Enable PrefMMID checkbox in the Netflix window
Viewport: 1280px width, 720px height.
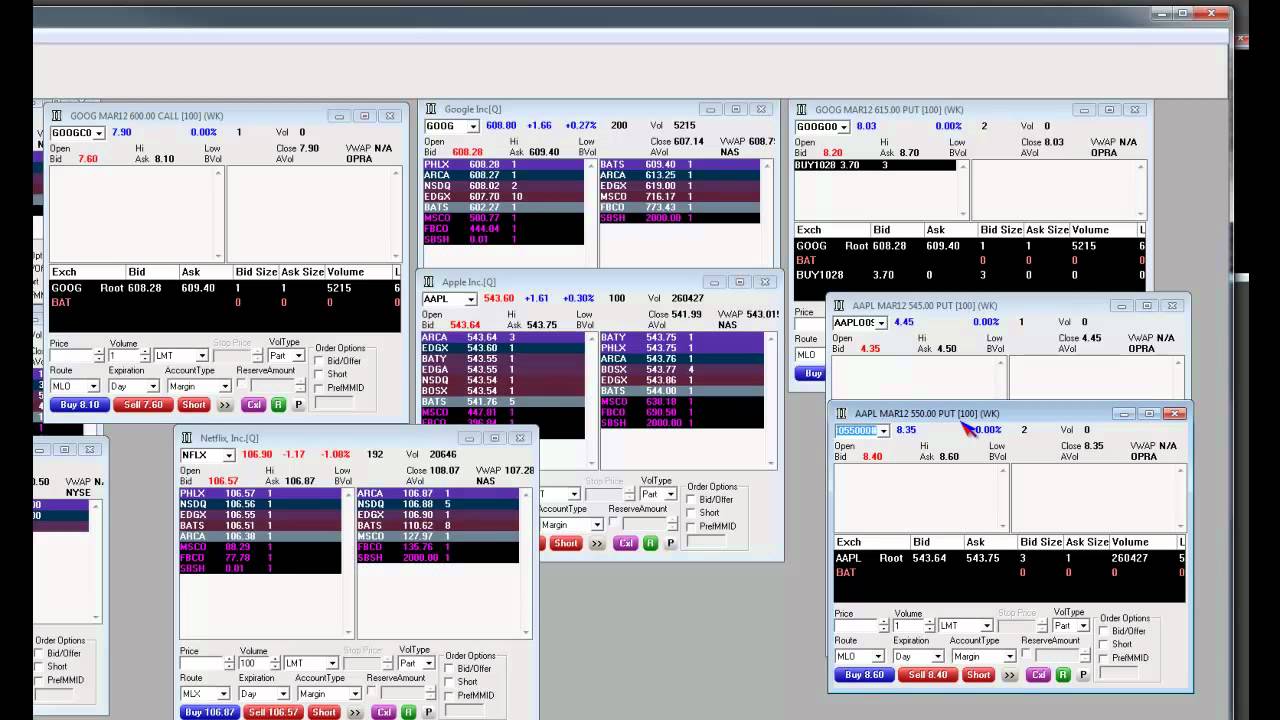coord(450,695)
